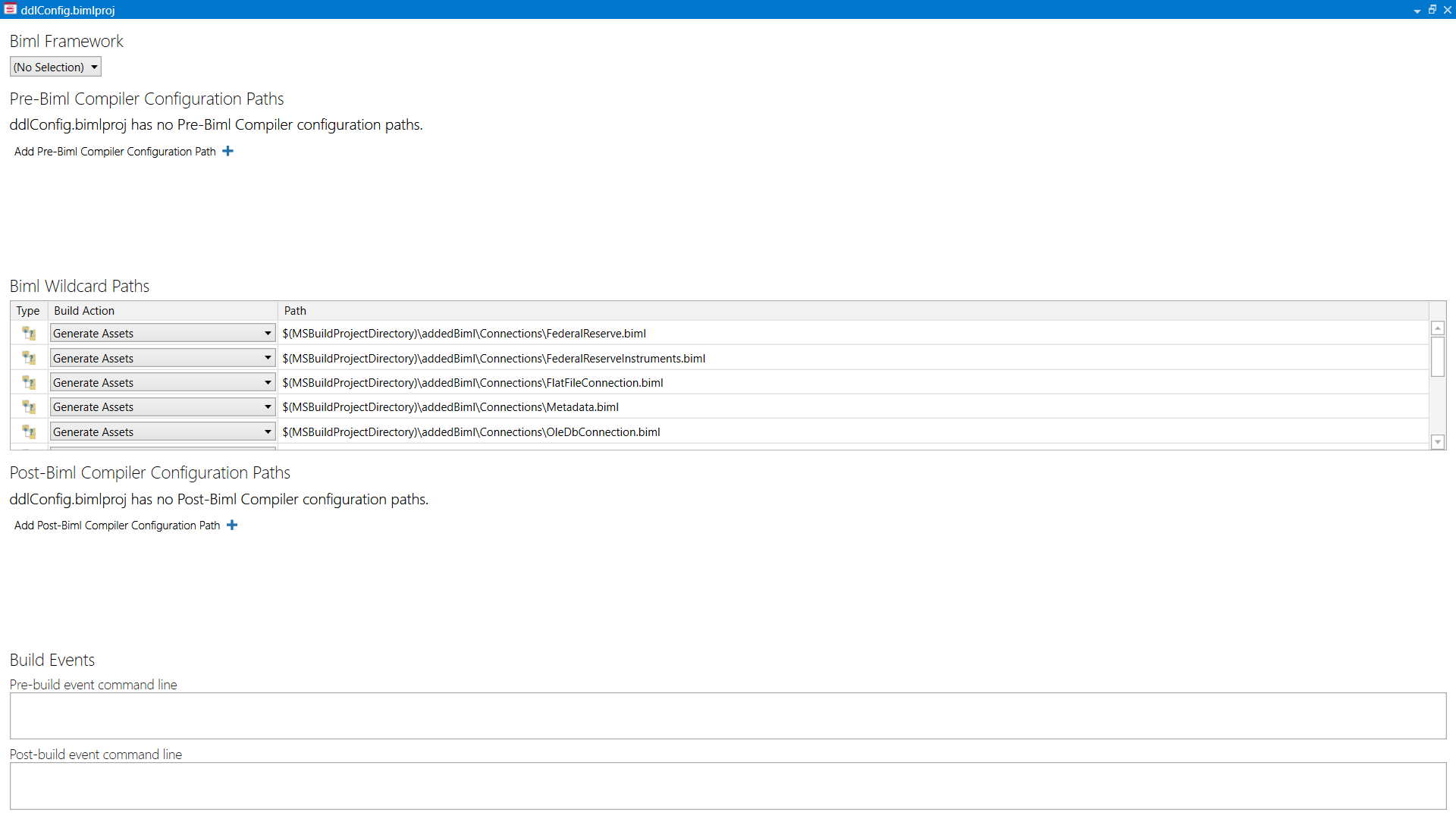Click the plus icon next to Add Post-Biml Compiler Configuration Path
Image resolution: width=1456 pixels, height=819 pixels.
(232, 525)
